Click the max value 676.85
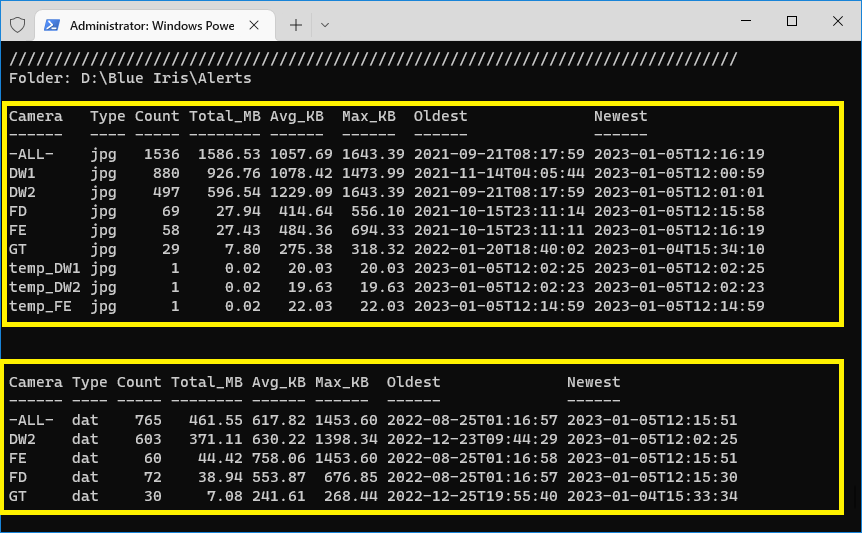This screenshot has height=533, width=862. [x=351, y=478]
